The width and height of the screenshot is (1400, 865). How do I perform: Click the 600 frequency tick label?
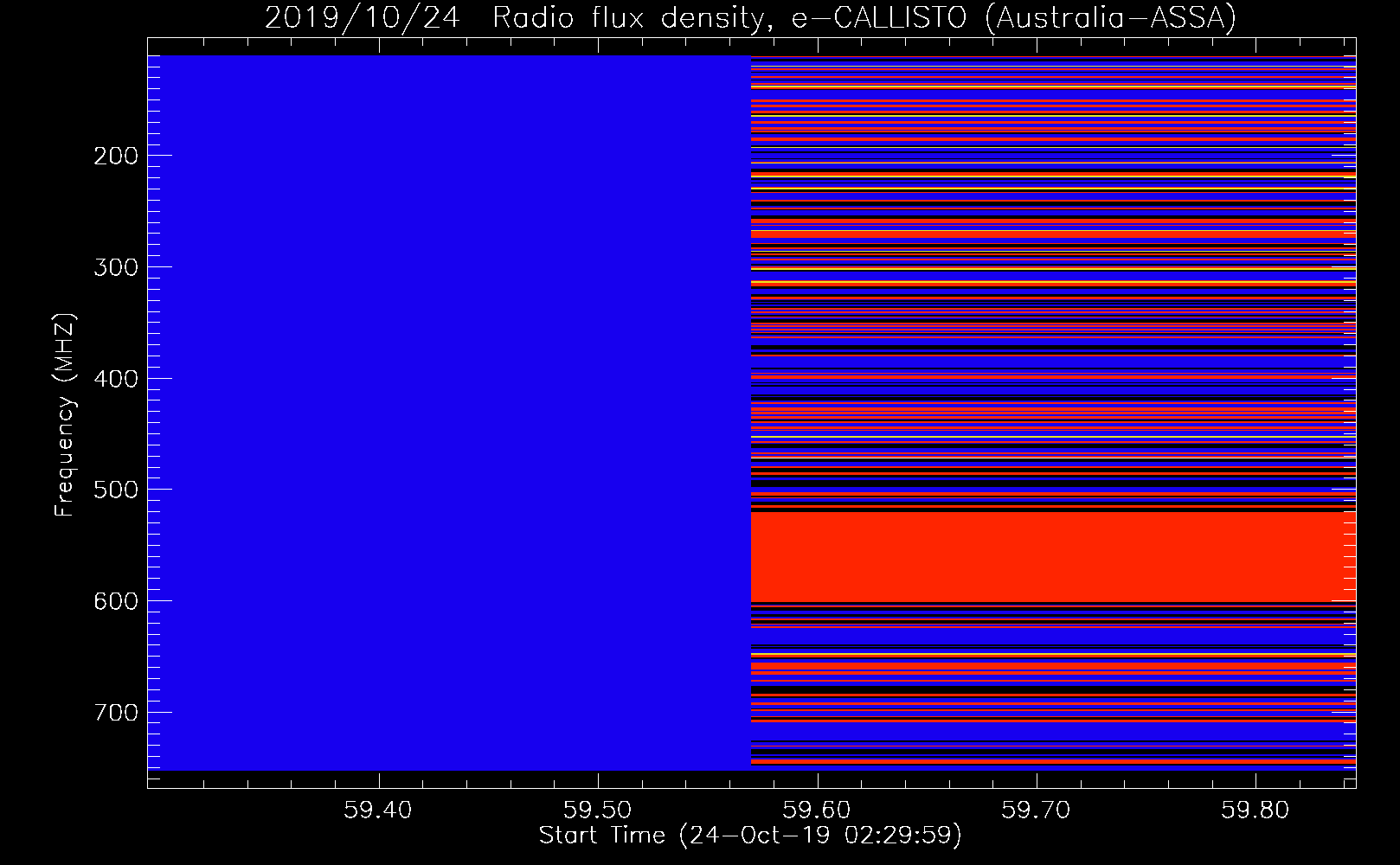click(x=116, y=601)
